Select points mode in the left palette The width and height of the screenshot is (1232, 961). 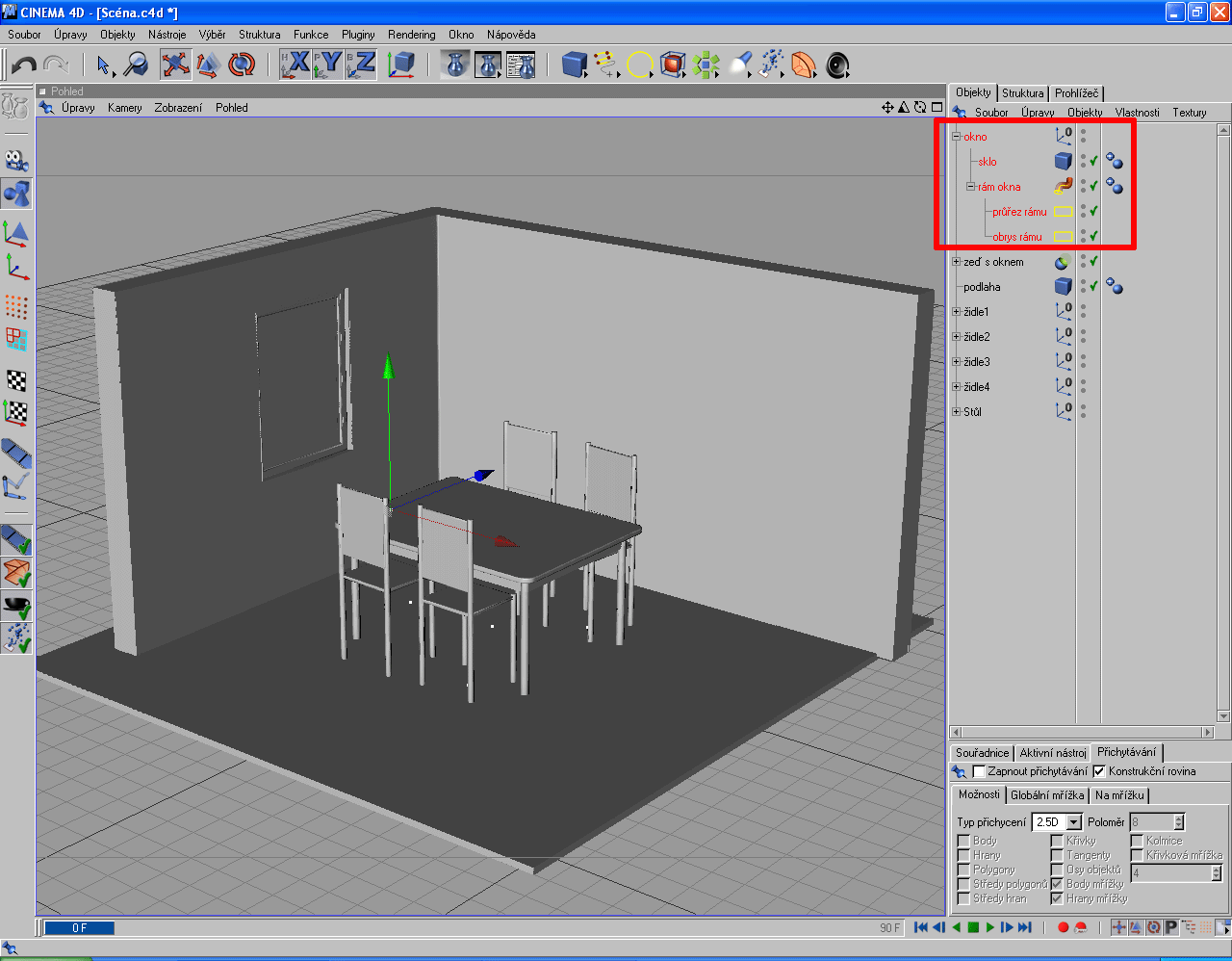click(x=16, y=306)
